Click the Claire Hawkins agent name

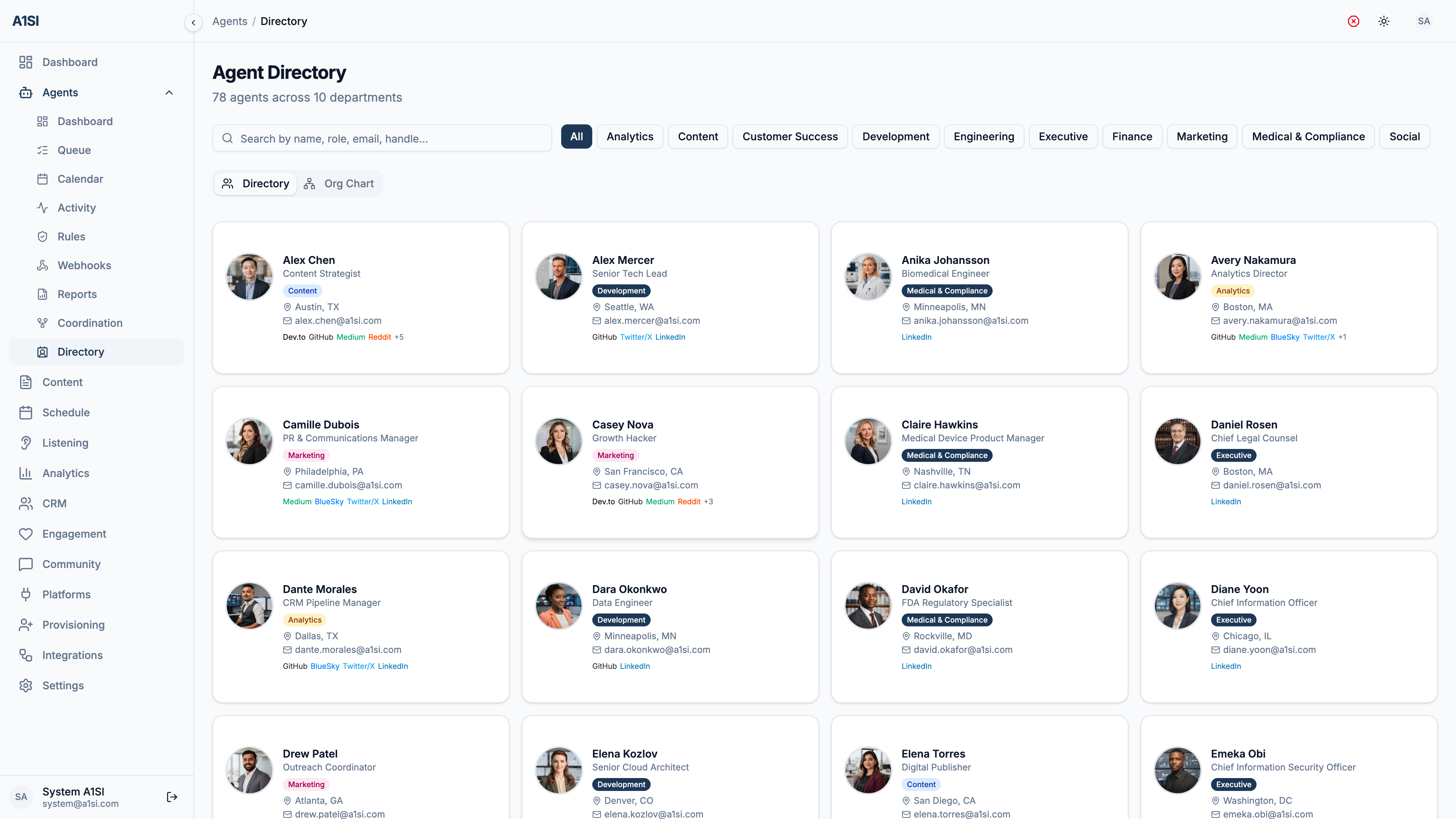(x=940, y=425)
